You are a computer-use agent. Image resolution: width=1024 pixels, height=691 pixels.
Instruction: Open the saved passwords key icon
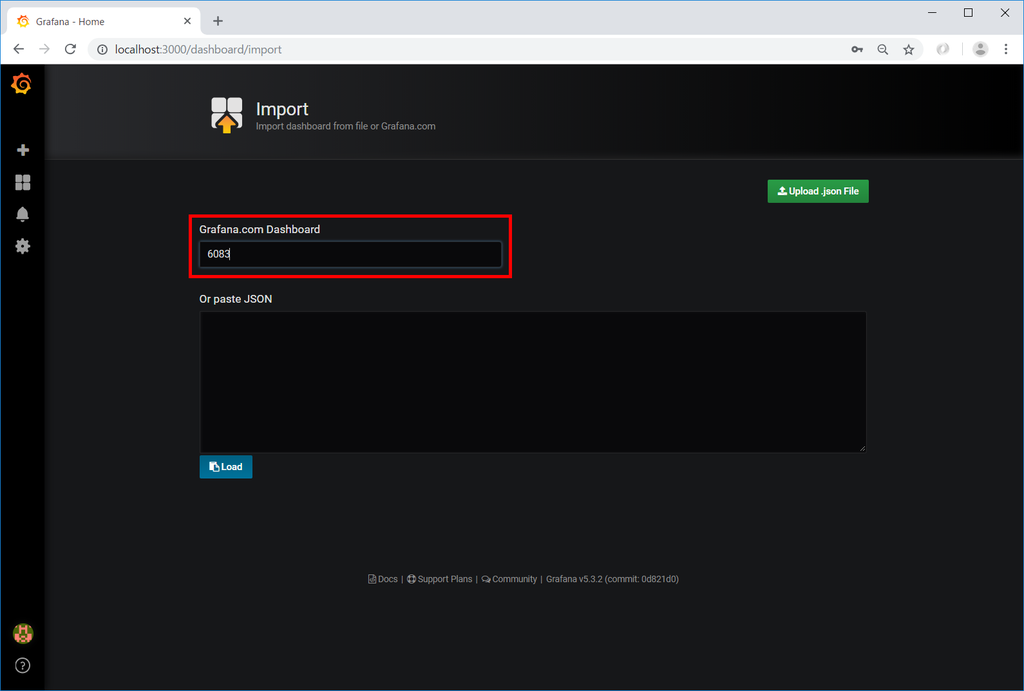pyautogui.click(x=857, y=50)
